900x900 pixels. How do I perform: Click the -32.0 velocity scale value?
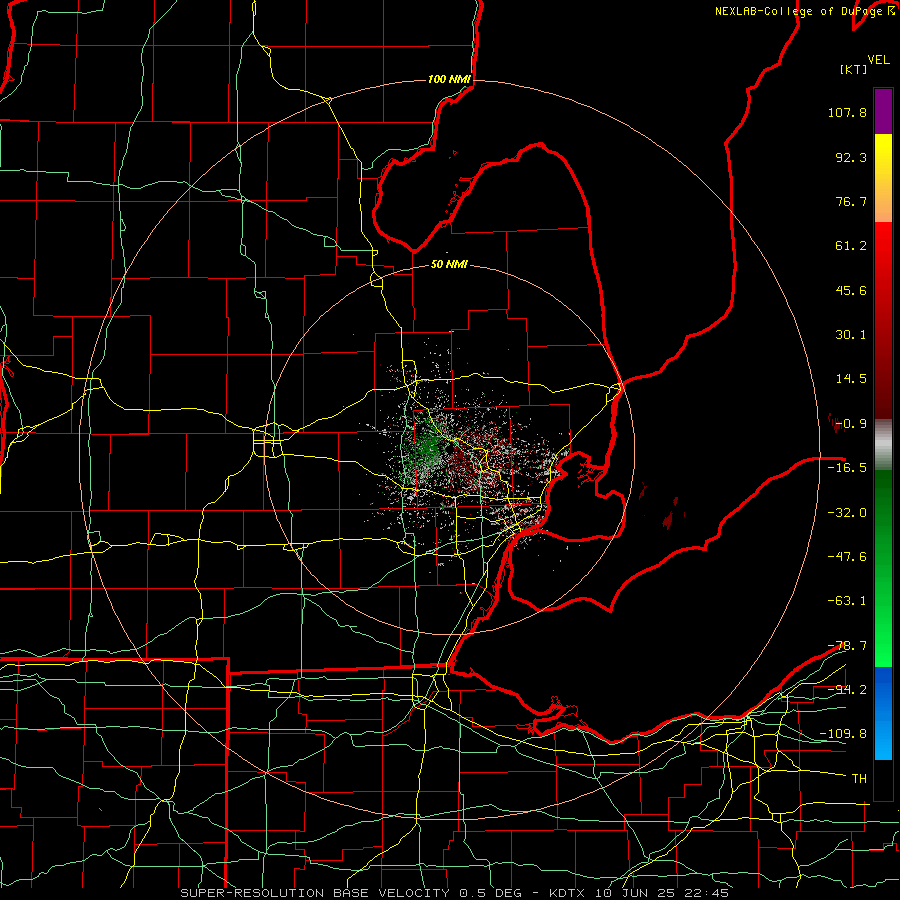click(x=847, y=513)
